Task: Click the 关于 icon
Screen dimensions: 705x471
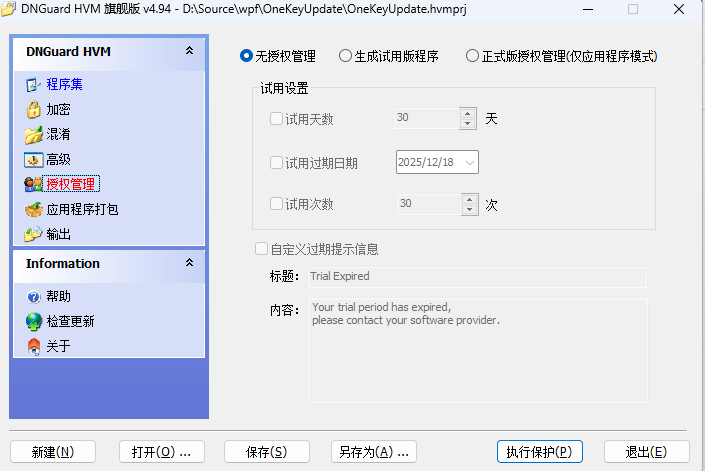Action: pyautogui.click(x=33, y=347)
